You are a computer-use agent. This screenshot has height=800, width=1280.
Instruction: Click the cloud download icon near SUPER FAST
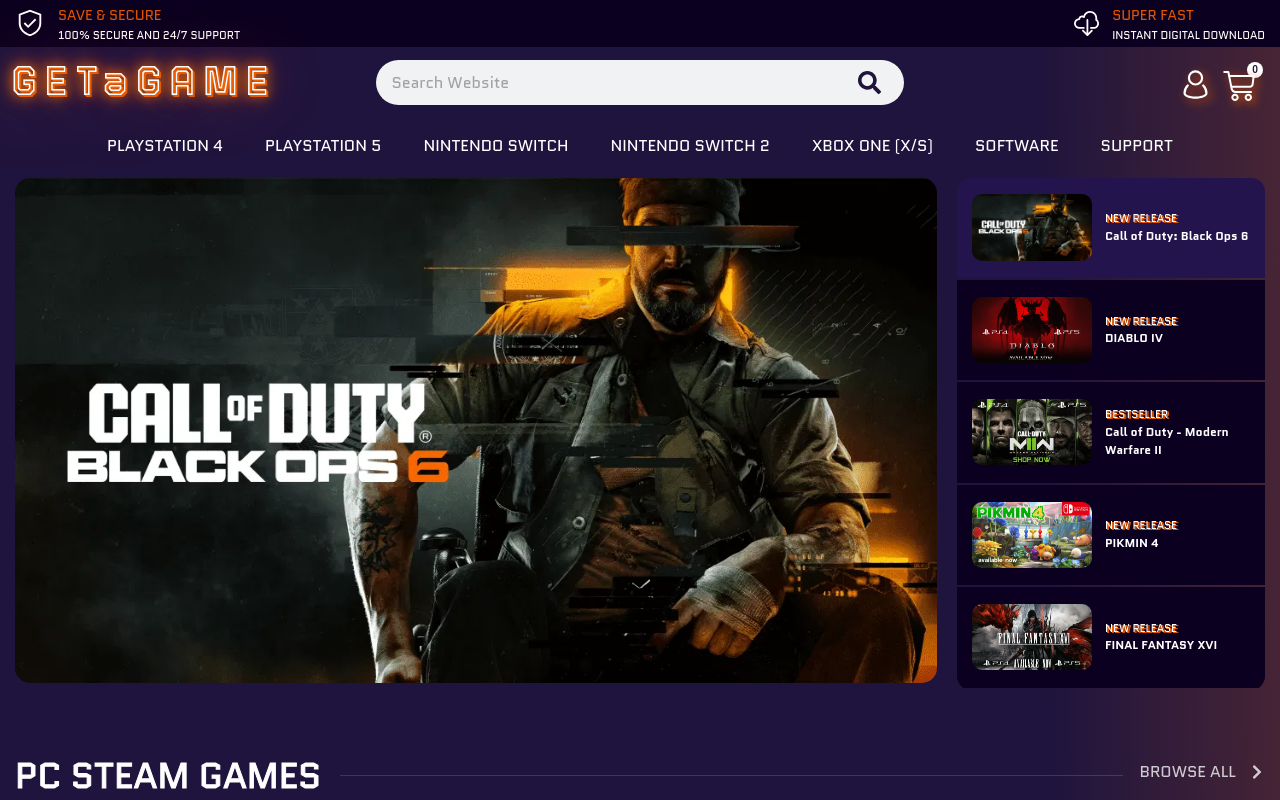tap(1086, 22)
